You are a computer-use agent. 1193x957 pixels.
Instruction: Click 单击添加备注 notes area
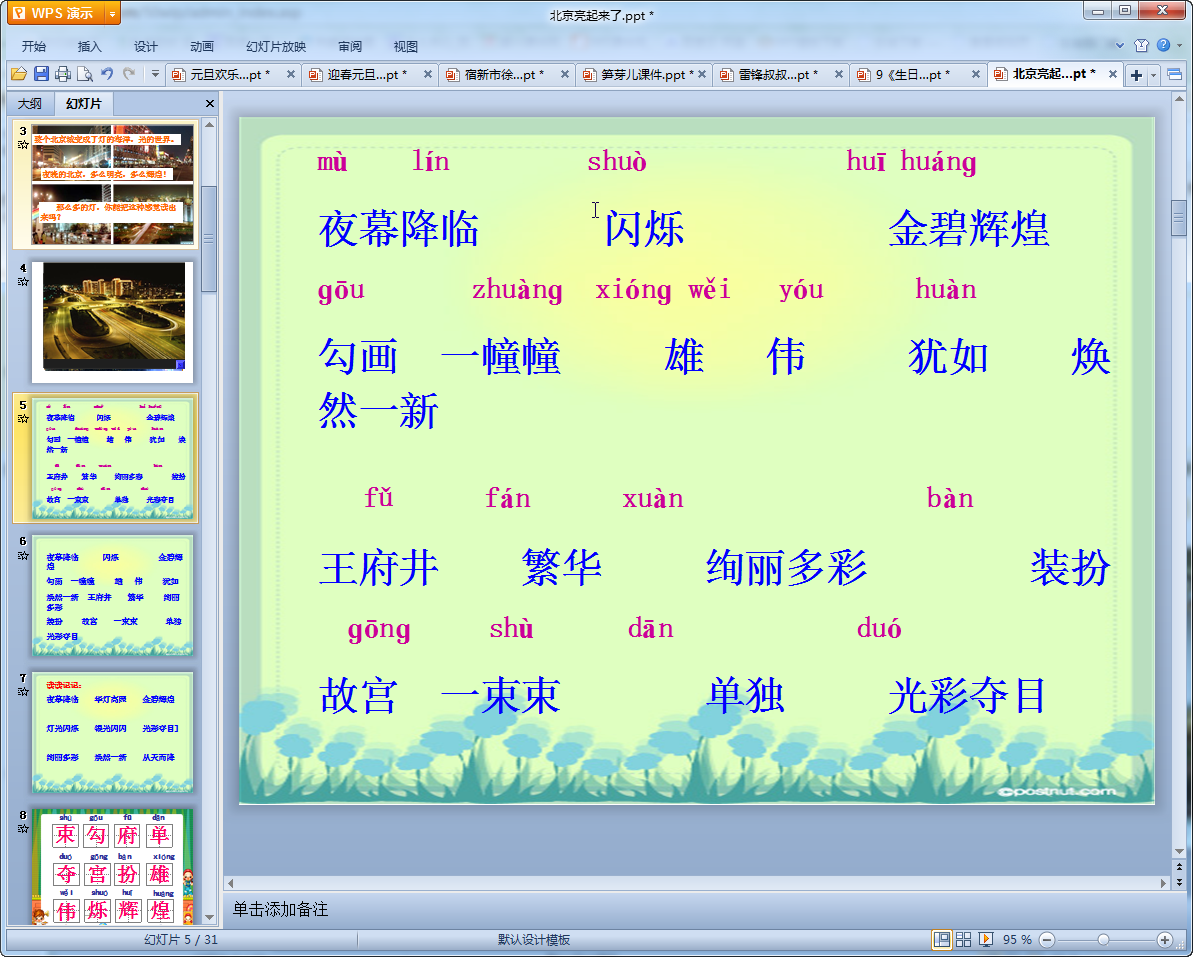coord(281,909)
